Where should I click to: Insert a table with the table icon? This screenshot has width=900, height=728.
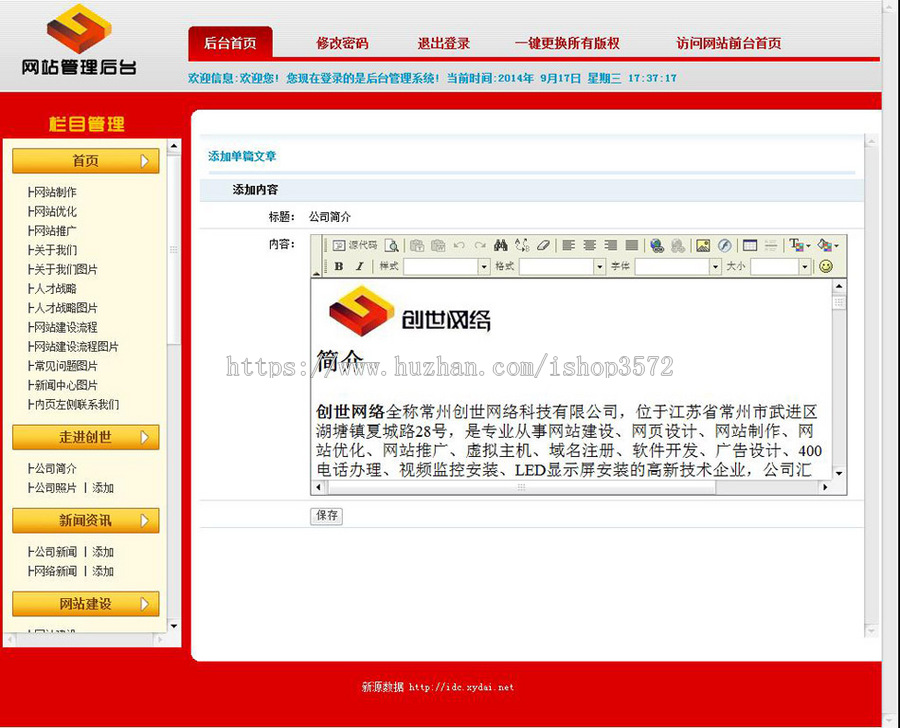[x=752, y=245]
